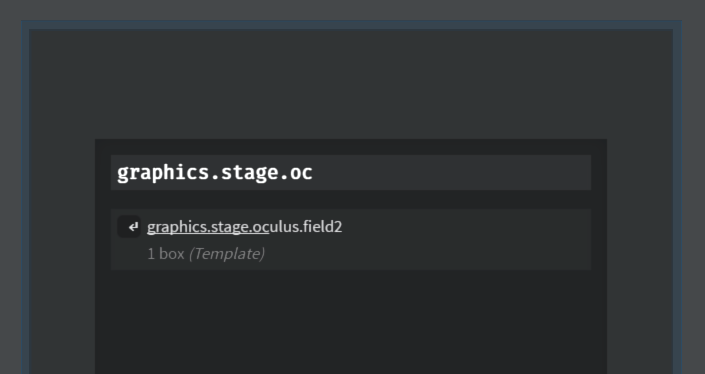Click dialog padding strip above search field
Viewport: 705px width, 374px height.
[x=351, y=147]
